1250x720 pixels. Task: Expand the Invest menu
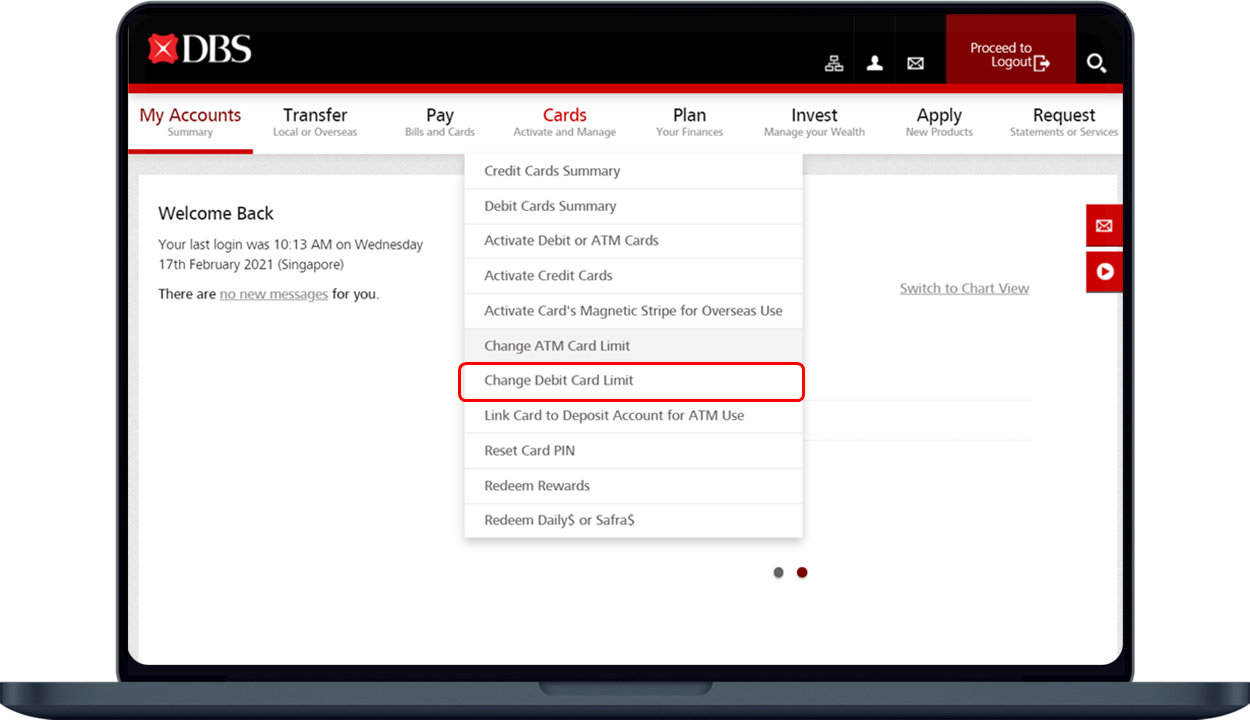(x=814, y=122)
